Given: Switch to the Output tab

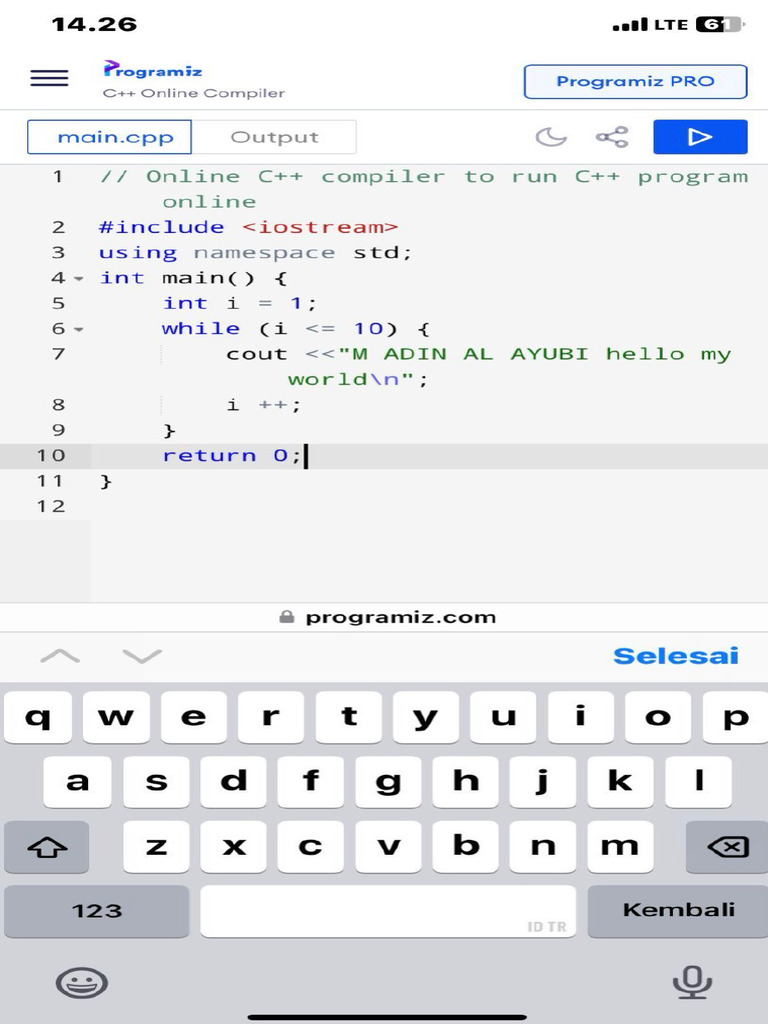Looking at the screenshot, I should click(x=274, y=137).
